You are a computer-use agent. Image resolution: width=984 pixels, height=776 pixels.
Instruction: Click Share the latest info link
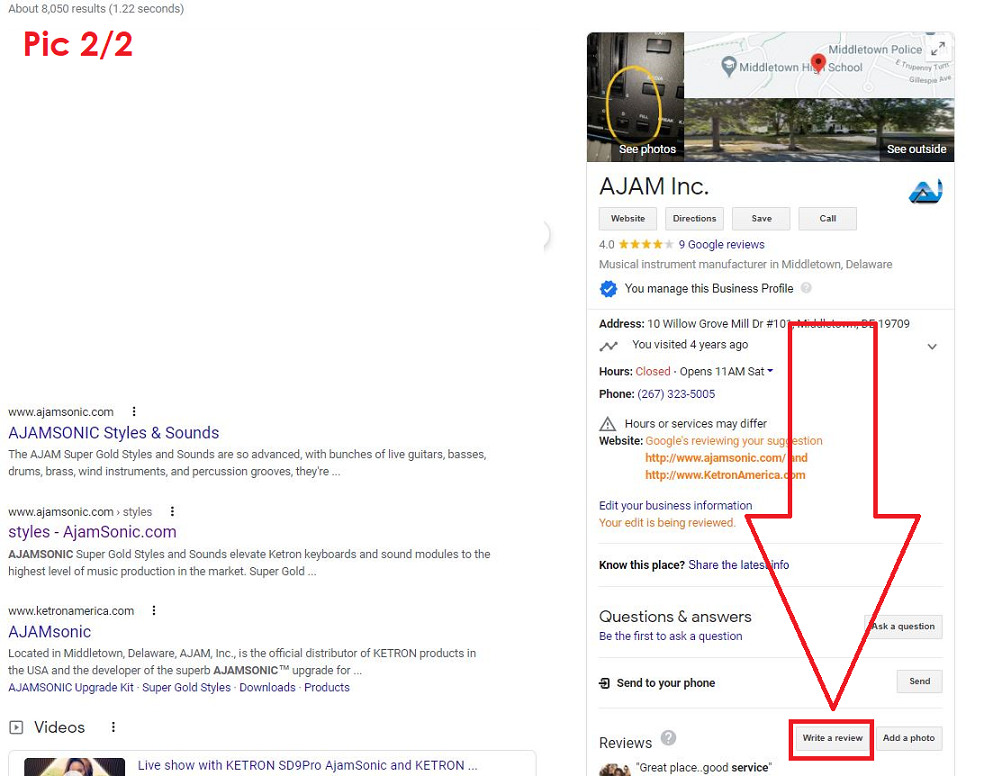(x=739, y=565)
